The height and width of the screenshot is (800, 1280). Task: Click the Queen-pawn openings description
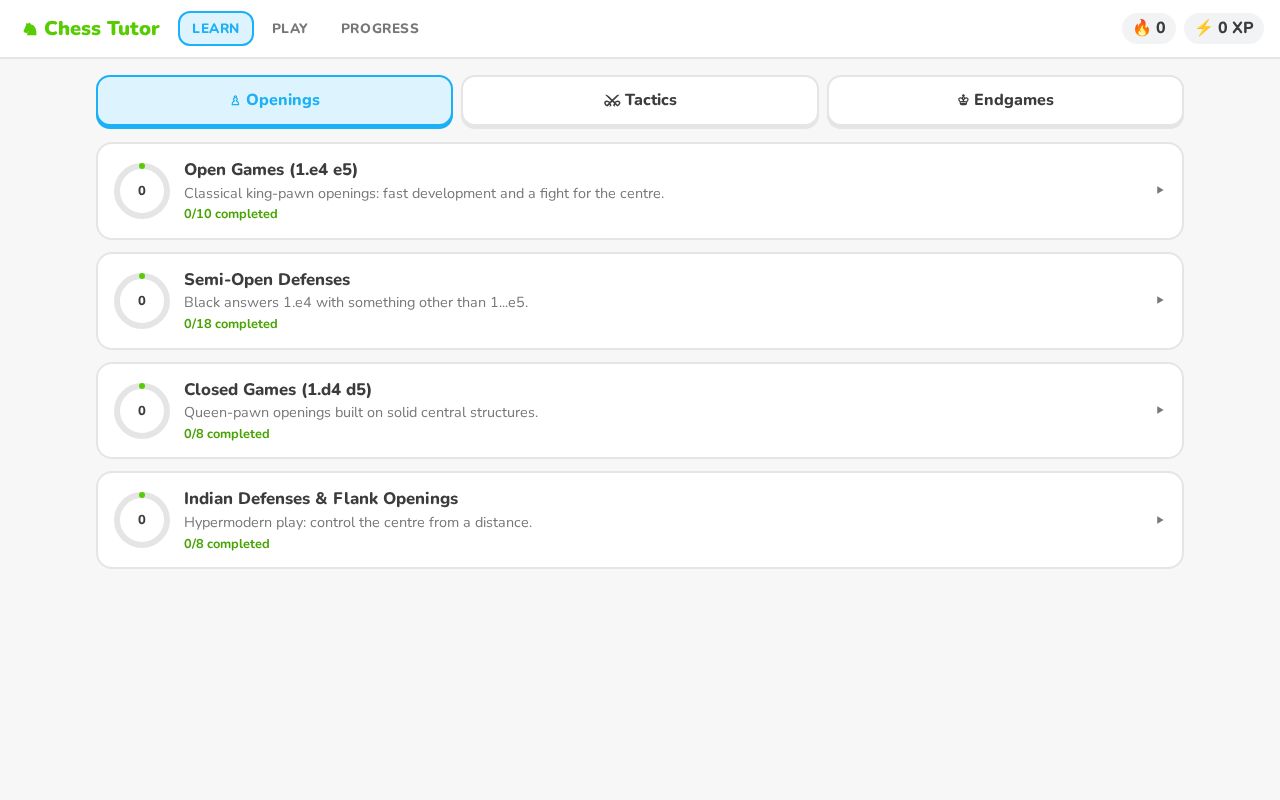361,412
